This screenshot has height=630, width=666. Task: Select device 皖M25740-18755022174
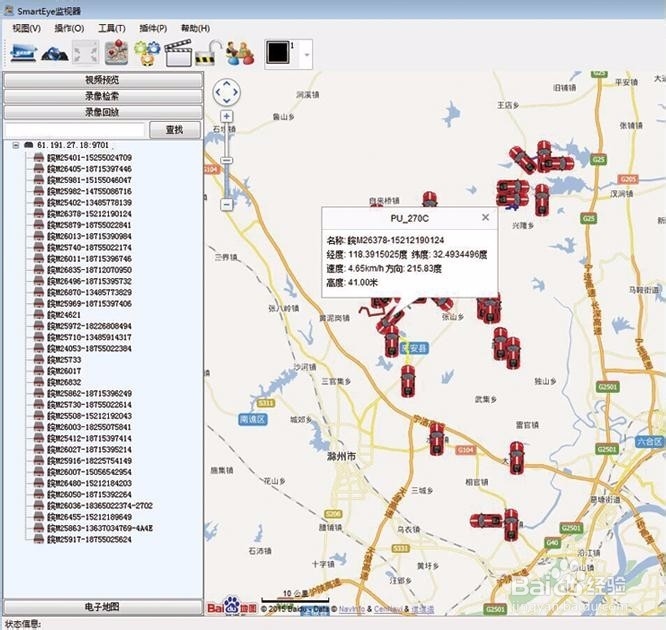coord(89,248)
